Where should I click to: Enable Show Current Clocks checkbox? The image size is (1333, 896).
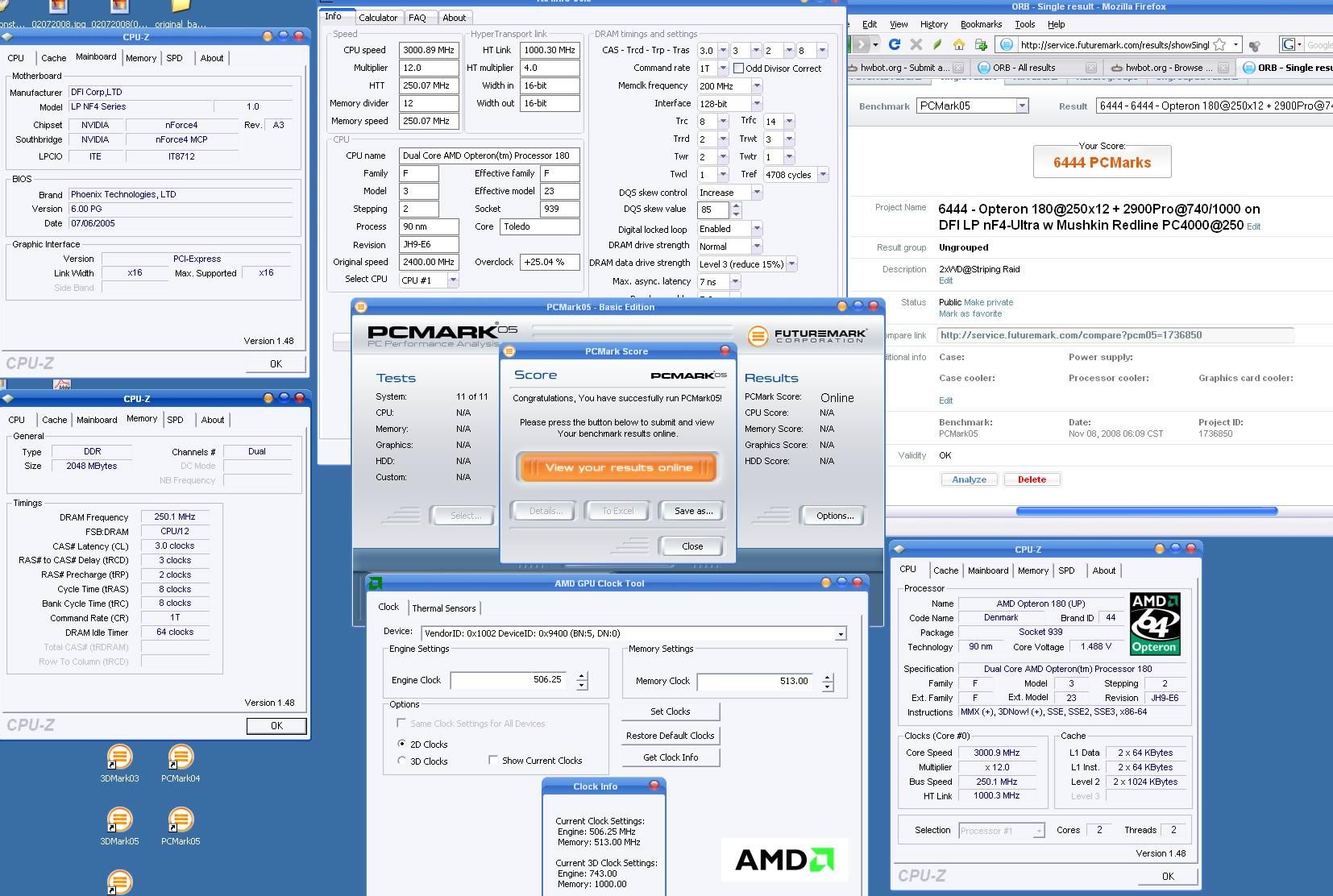click(x=492, y=760)
